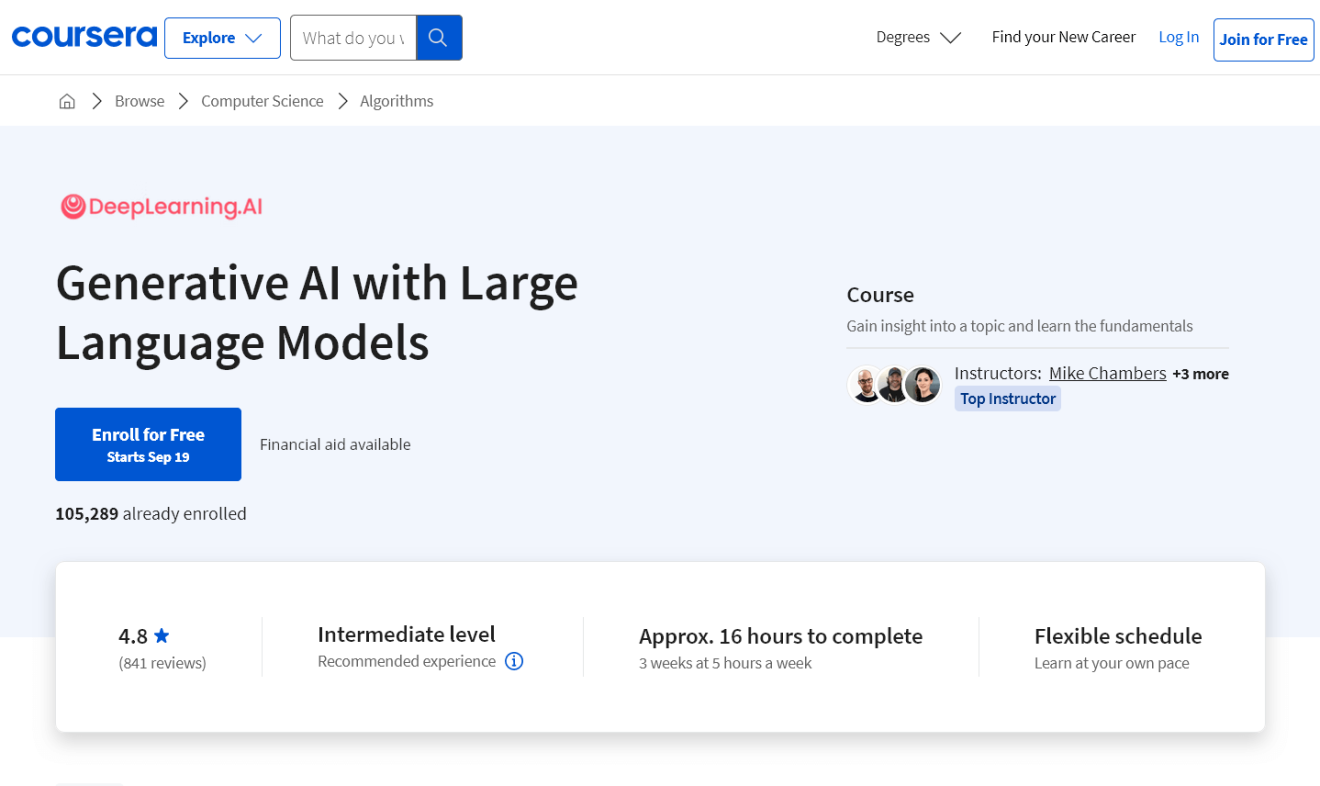Open Mike Chambers instructor profile
This screenshot has height=786, width=1320.
[x=1107, y=372]
